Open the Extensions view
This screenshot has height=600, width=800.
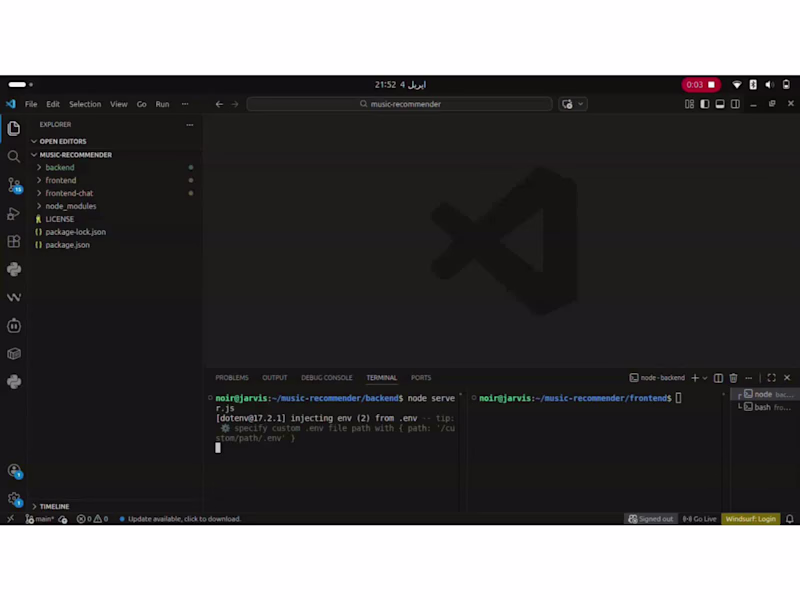(14, 241)
